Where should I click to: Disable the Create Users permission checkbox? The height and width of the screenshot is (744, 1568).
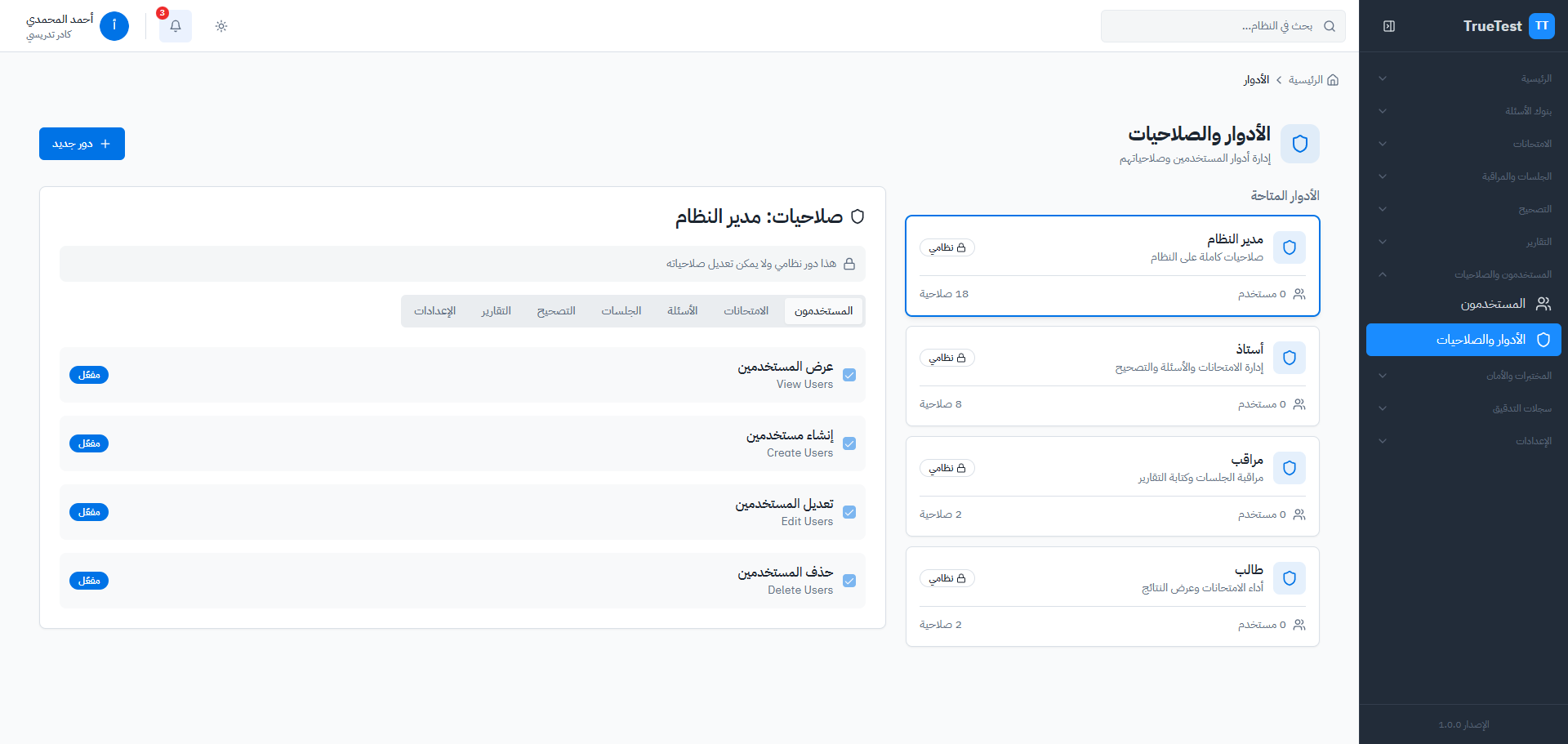pos(849,443)
